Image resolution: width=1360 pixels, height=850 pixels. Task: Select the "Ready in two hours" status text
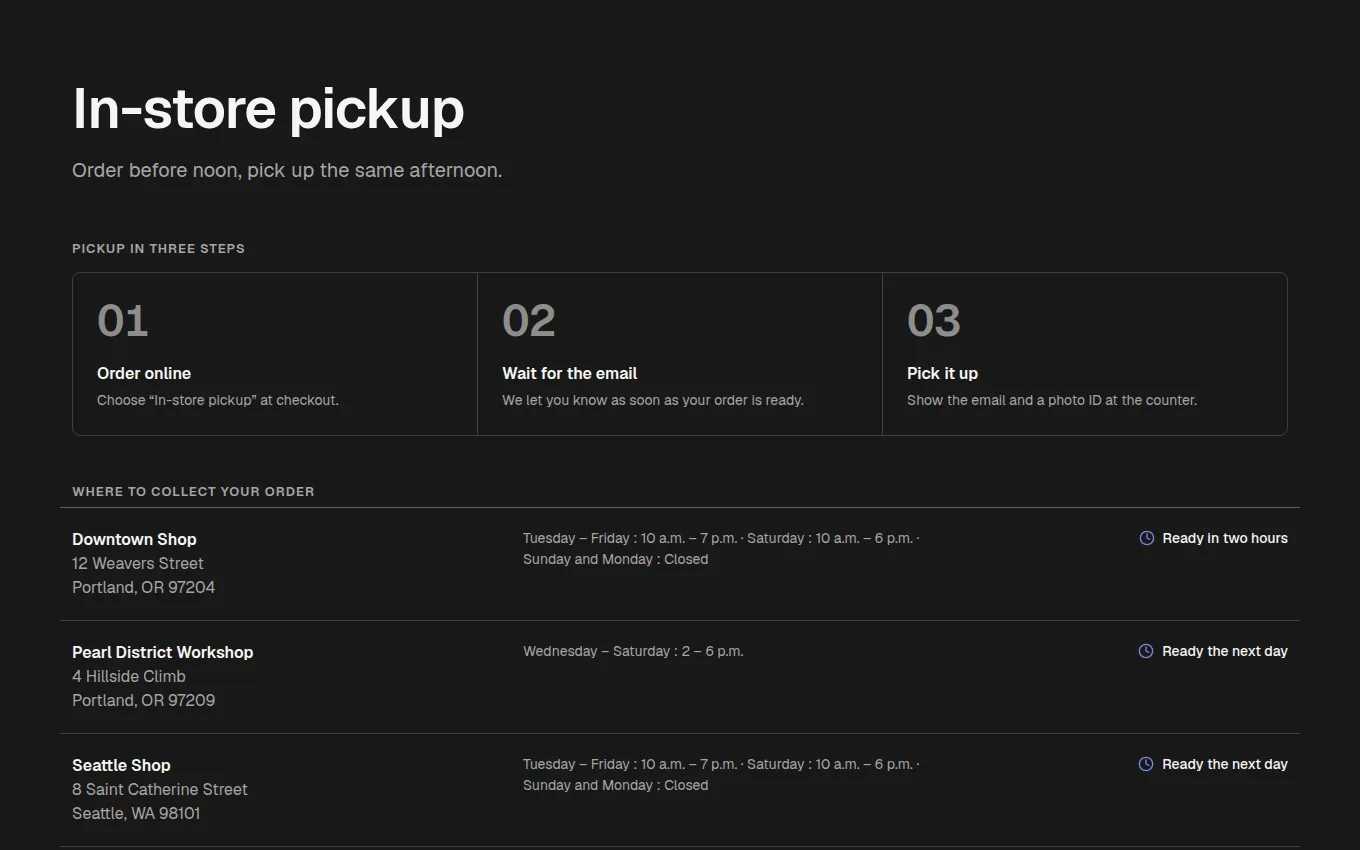click(1225, 538)
